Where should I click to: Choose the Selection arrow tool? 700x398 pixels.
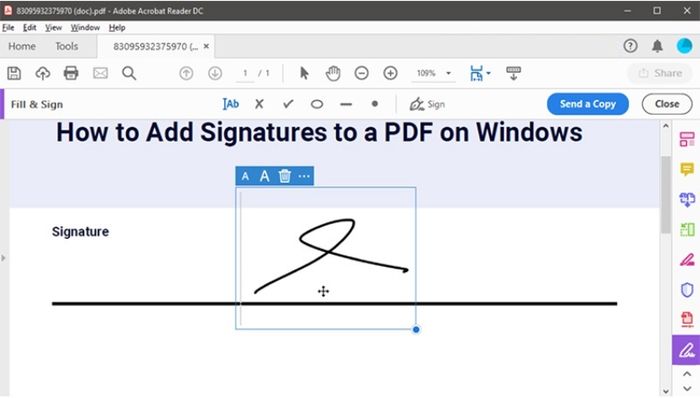[304, 73]
